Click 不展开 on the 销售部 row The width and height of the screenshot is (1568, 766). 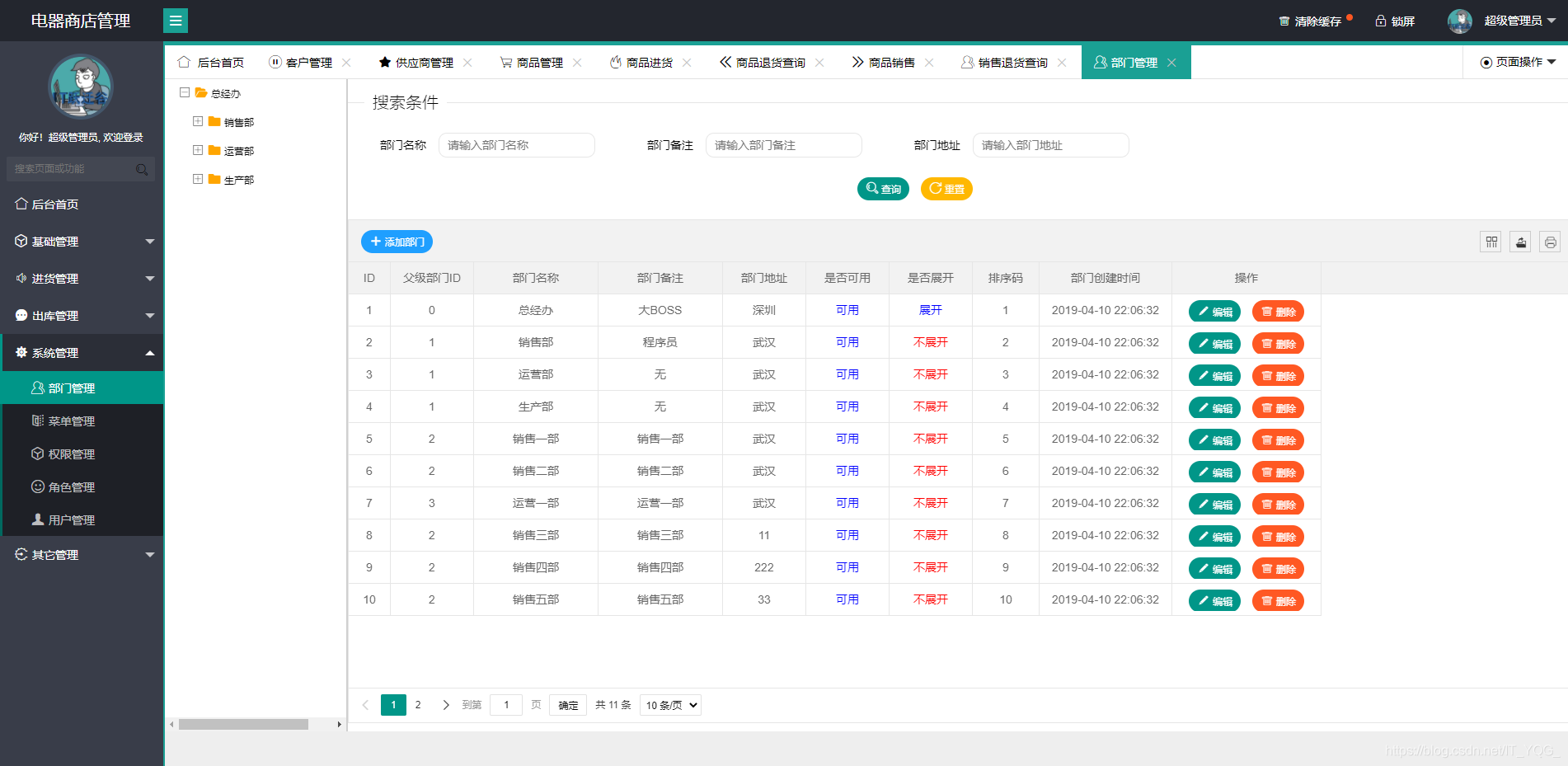pyautogui.click(x=930, y=342)
